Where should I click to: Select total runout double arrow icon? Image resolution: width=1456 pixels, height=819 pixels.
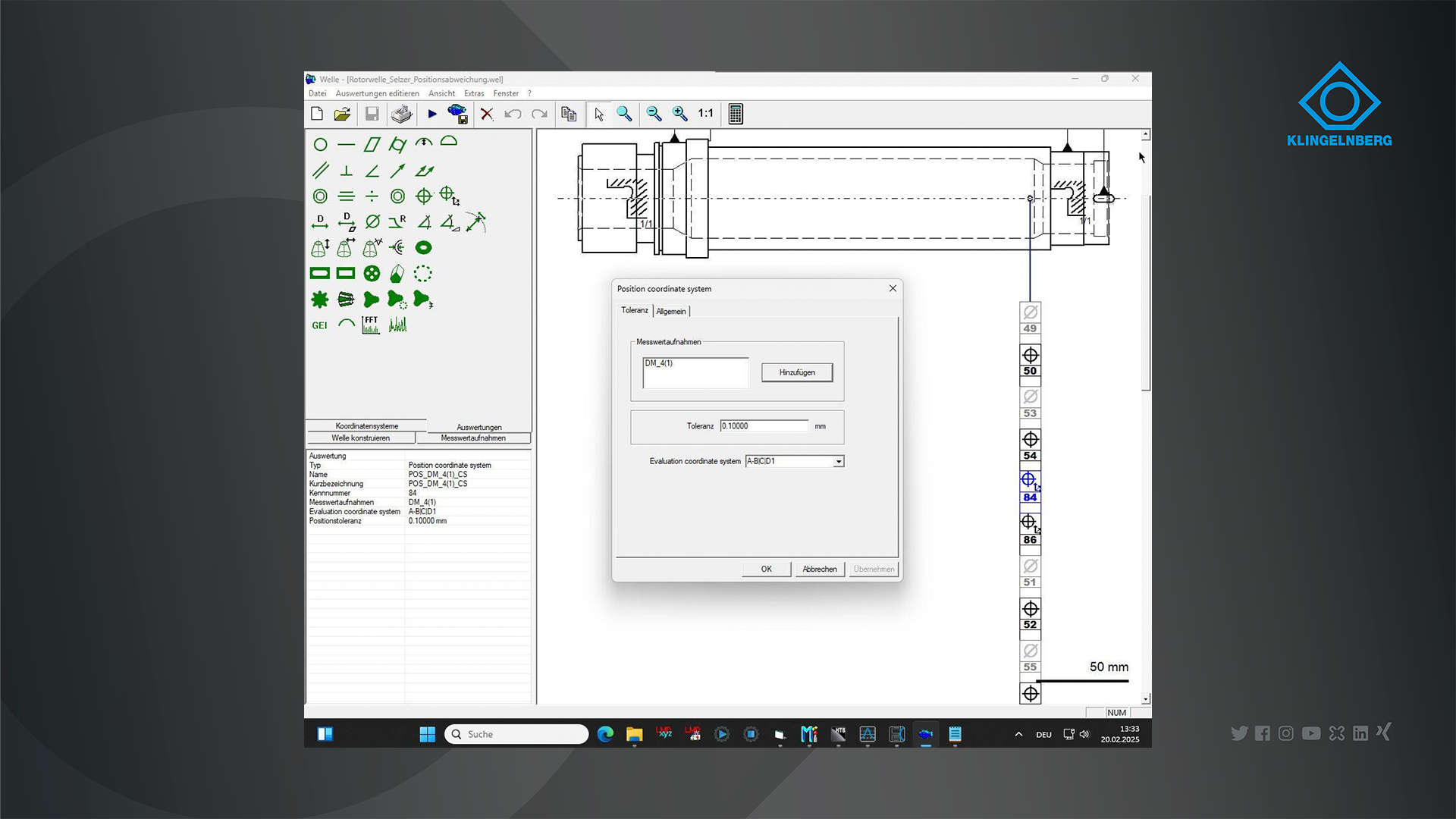424,171
